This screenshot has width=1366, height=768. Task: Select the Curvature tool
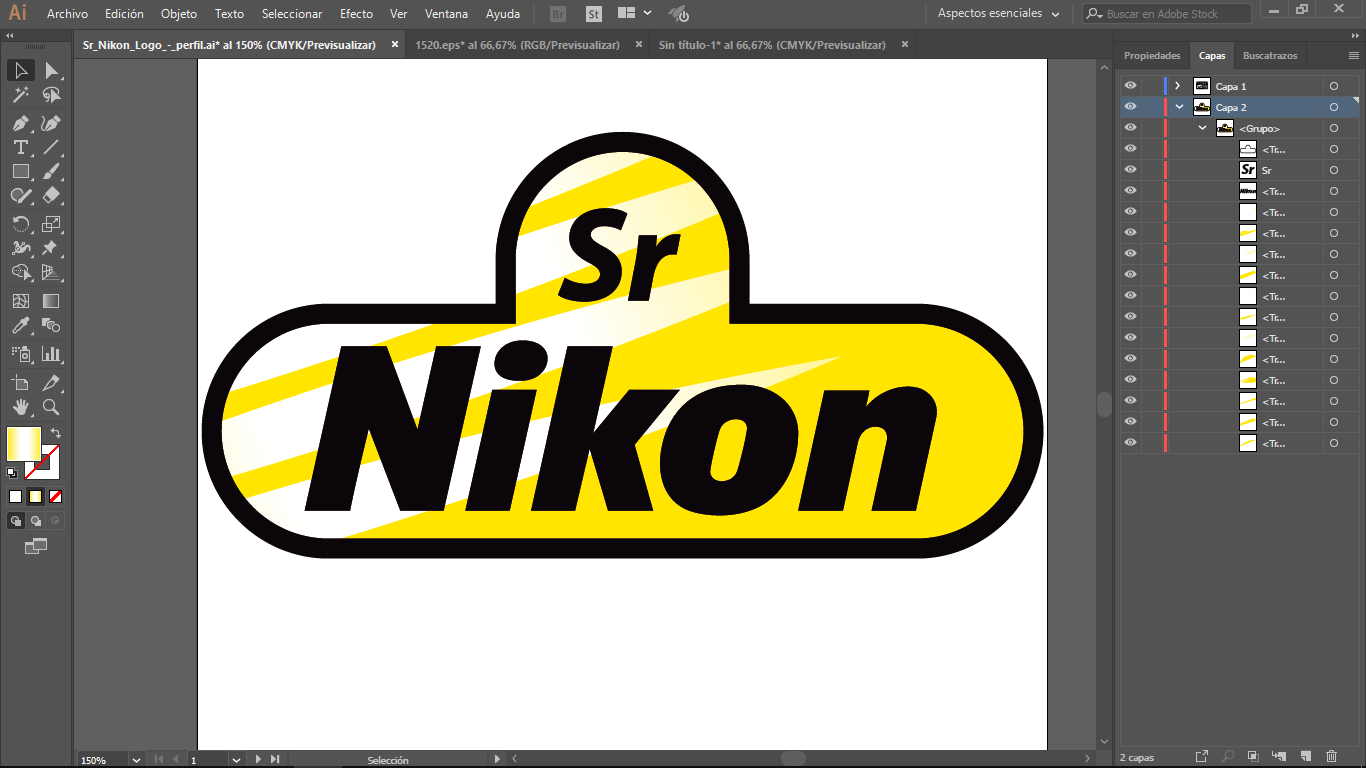tap(52, 123)
